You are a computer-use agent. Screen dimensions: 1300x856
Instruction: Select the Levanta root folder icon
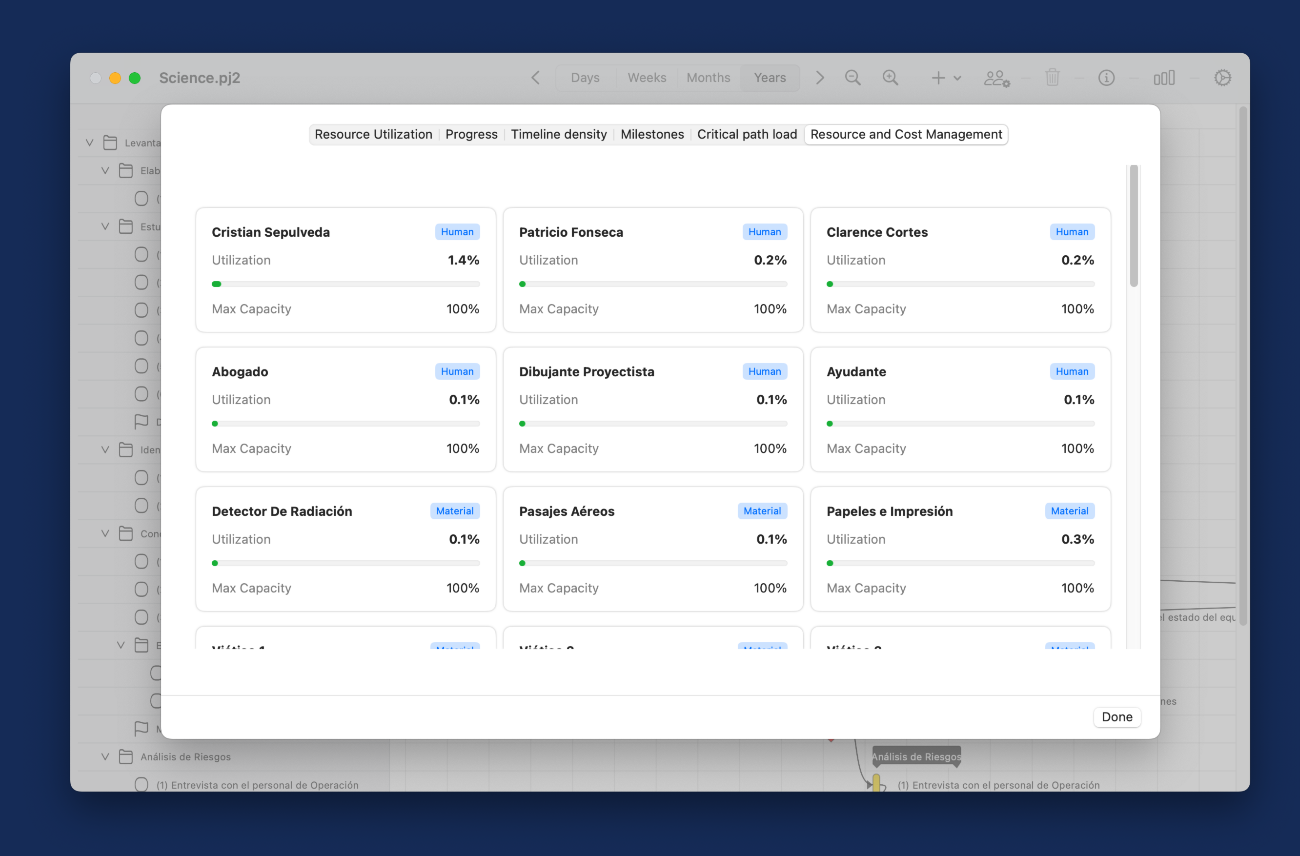[109, 143]
